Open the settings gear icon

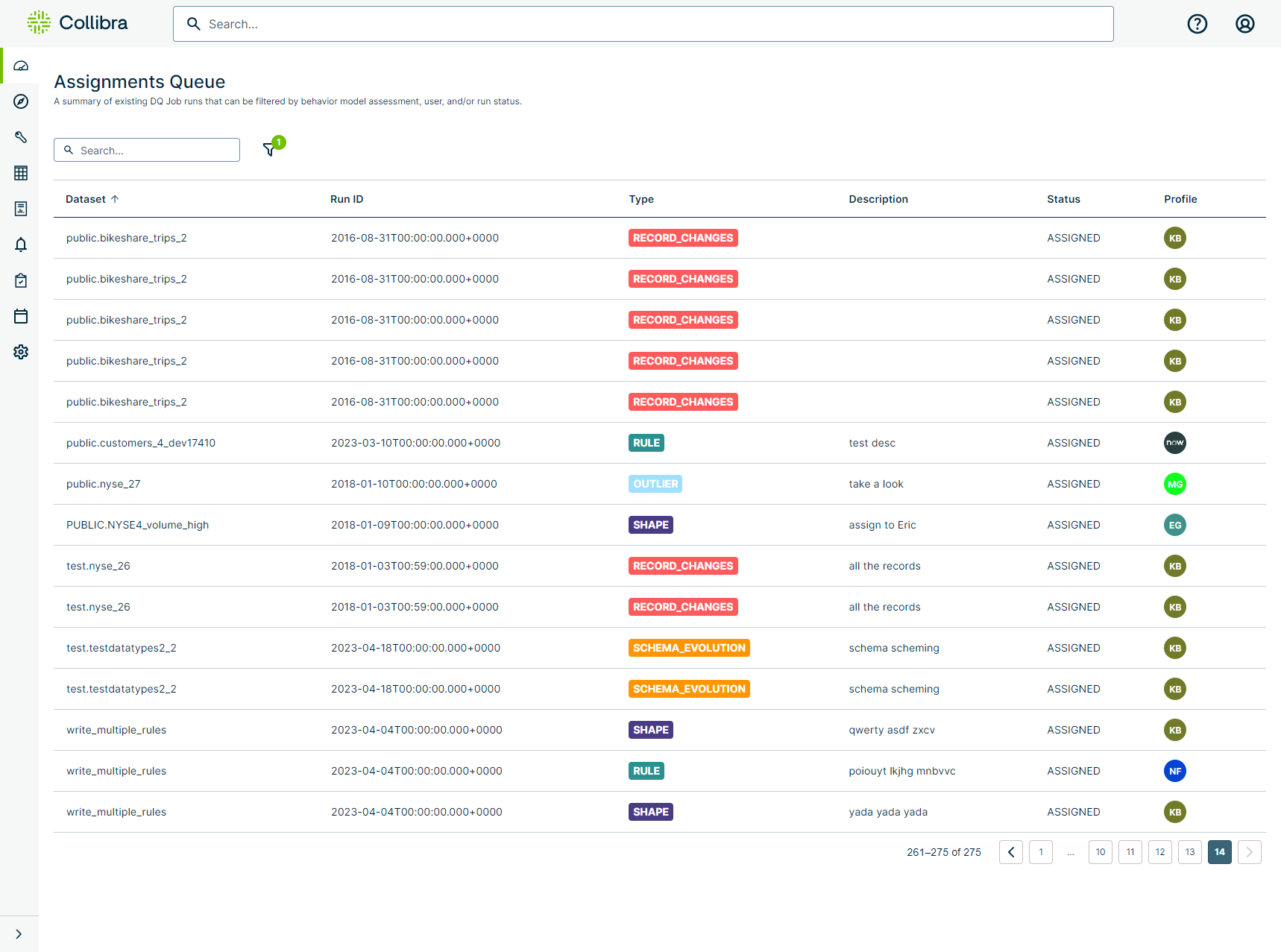click(x=20, y=352)
